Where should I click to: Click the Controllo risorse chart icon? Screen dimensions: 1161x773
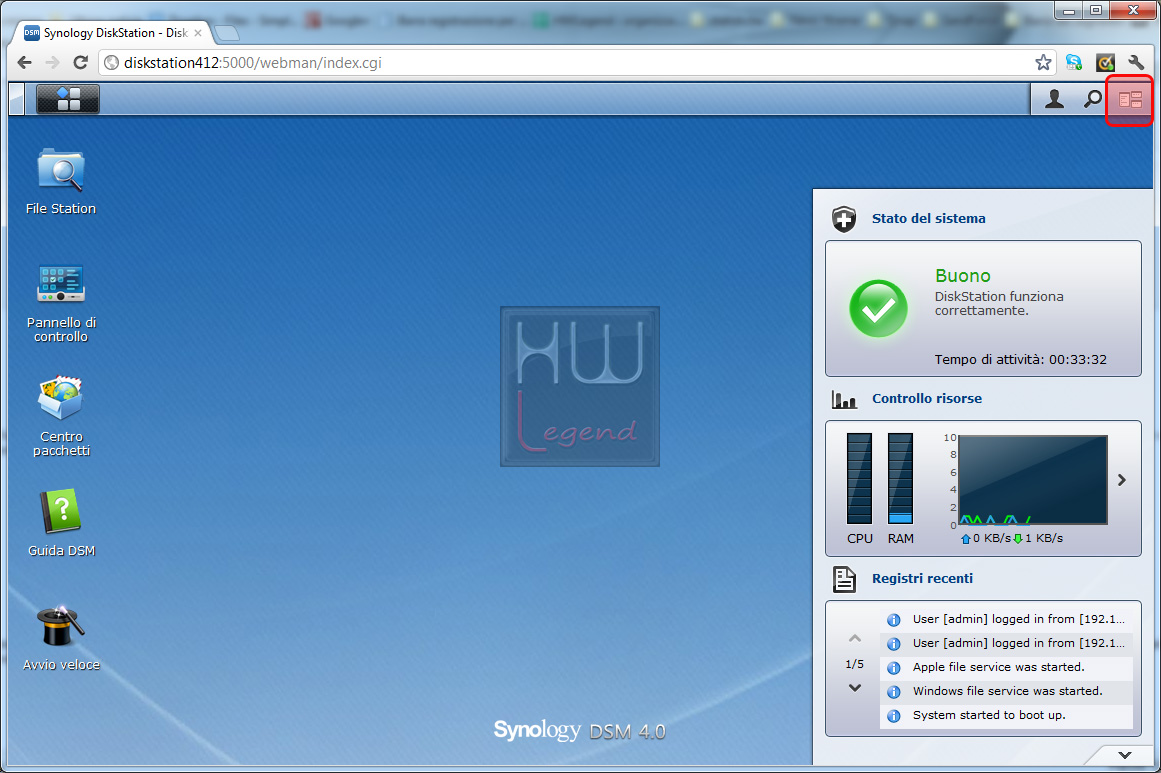click(x=843, y=400)
